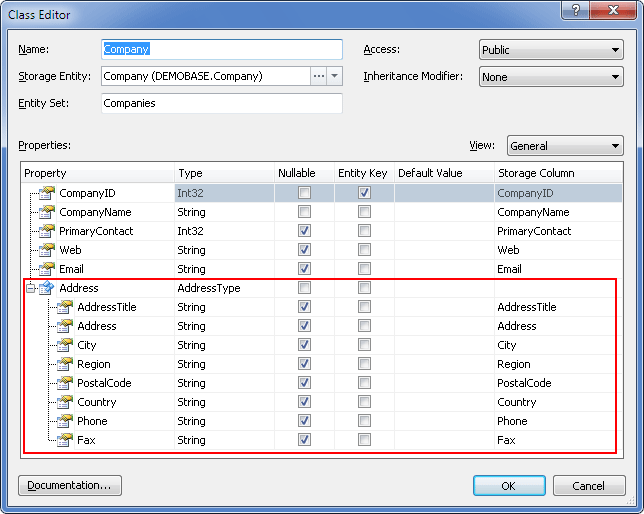
Task: Close the Class Editor window
Action: (613, 10)
